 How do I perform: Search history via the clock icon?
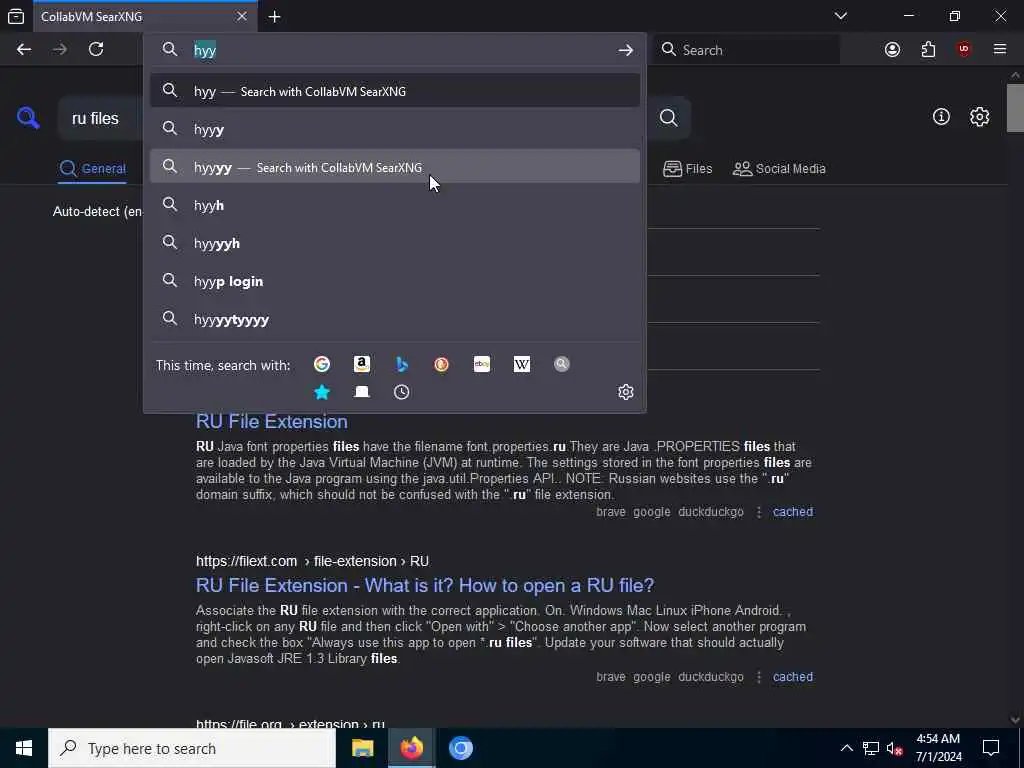tap(402, 392)
